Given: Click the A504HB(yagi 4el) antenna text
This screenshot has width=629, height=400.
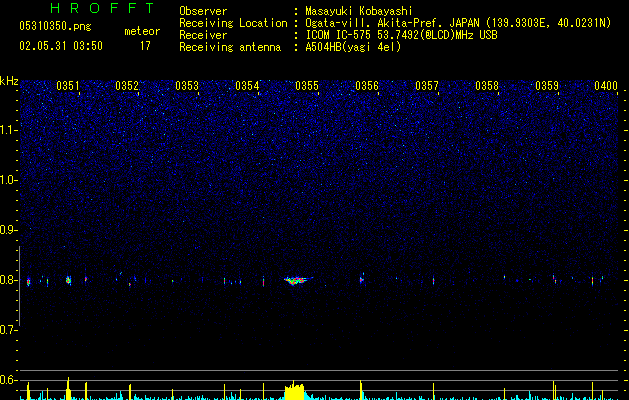Looking at the screenshot, I should (x=353, y=47).
